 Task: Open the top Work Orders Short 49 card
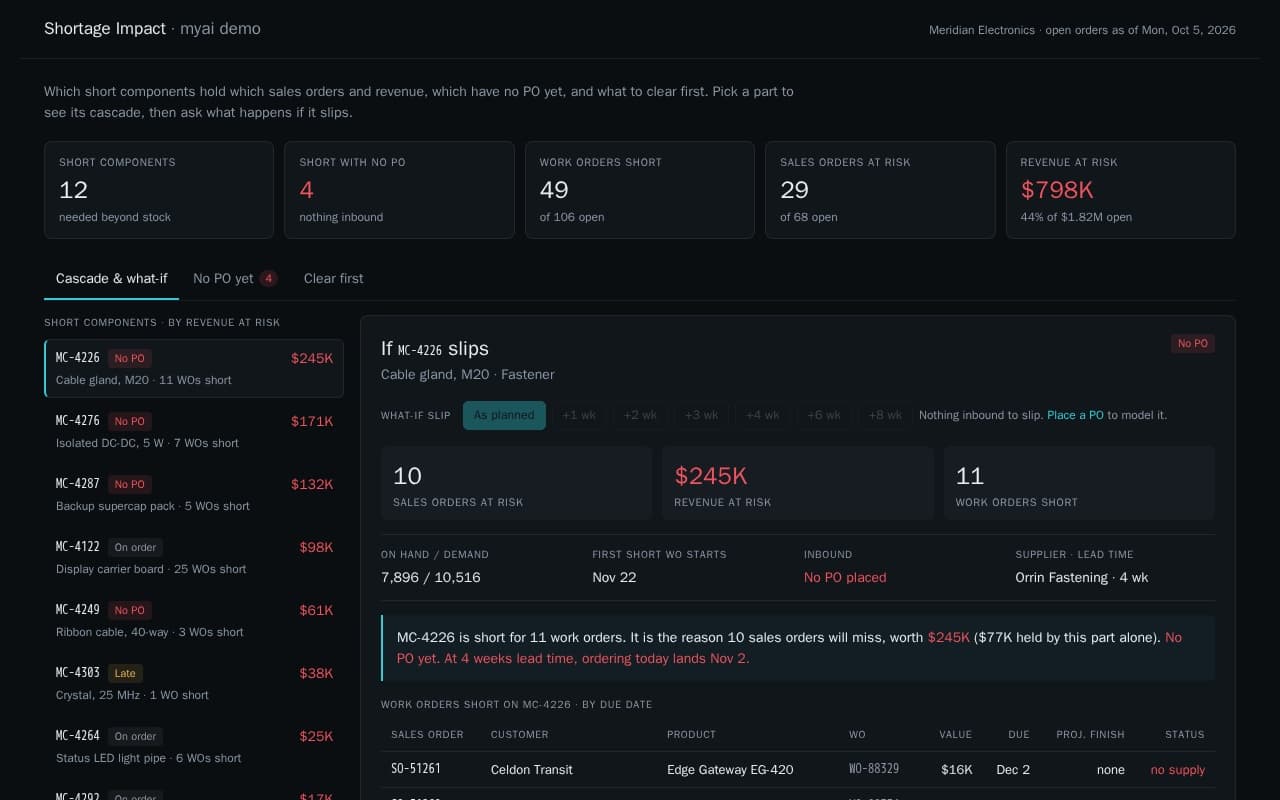pyautogui.click(x=640, y=190)
